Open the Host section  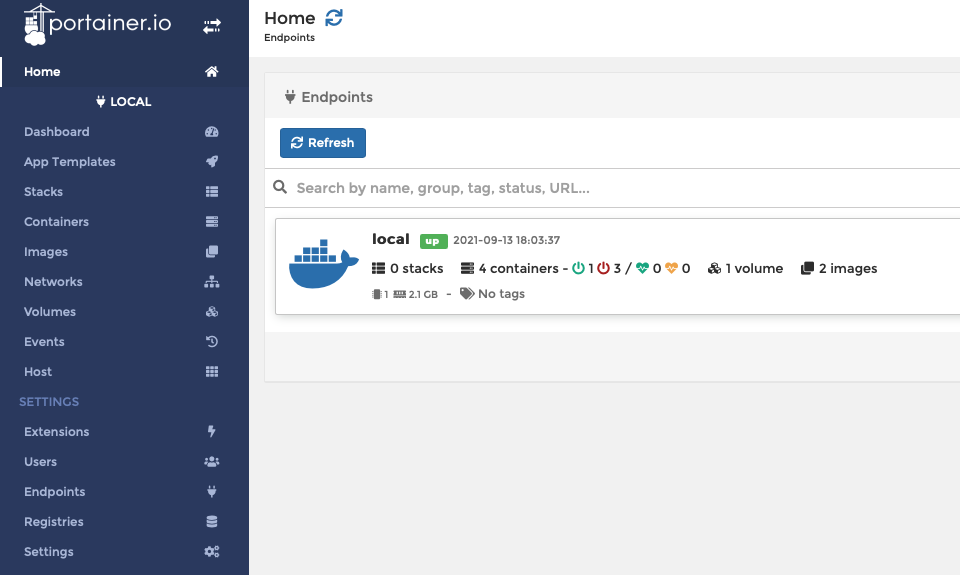click(x=38, y=372)
